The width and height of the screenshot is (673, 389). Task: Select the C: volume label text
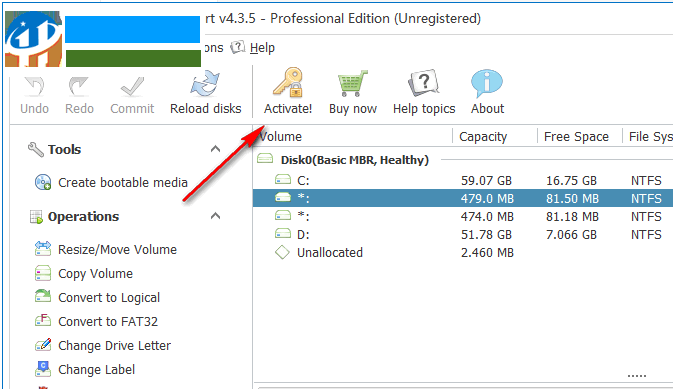pos(303,180)
